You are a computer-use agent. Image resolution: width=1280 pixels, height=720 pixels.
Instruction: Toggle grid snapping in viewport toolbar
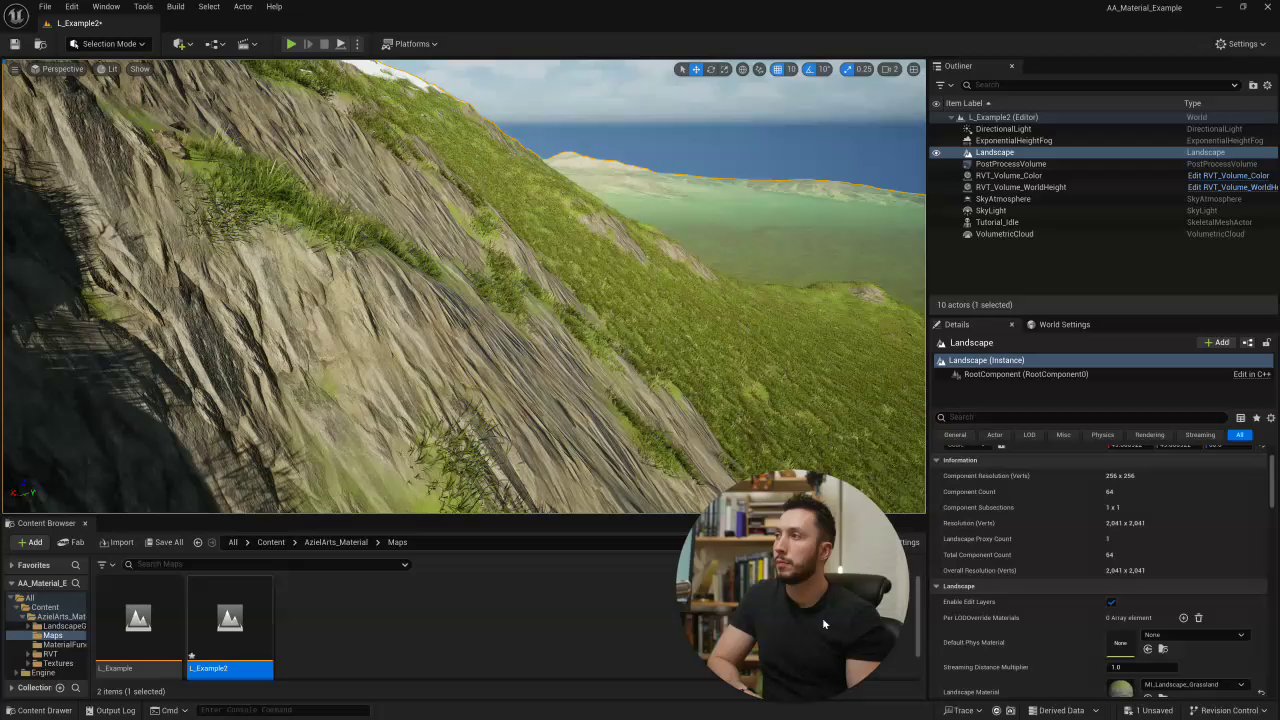777,69
